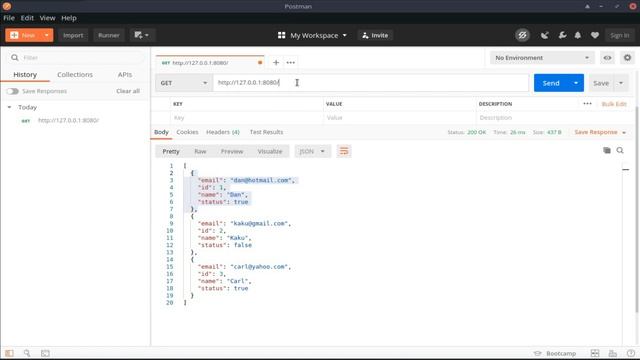Open tab options three-dot menu
The width and height of the screenshot is (640, 360).
pyautogui.click(x=291, y=62)
